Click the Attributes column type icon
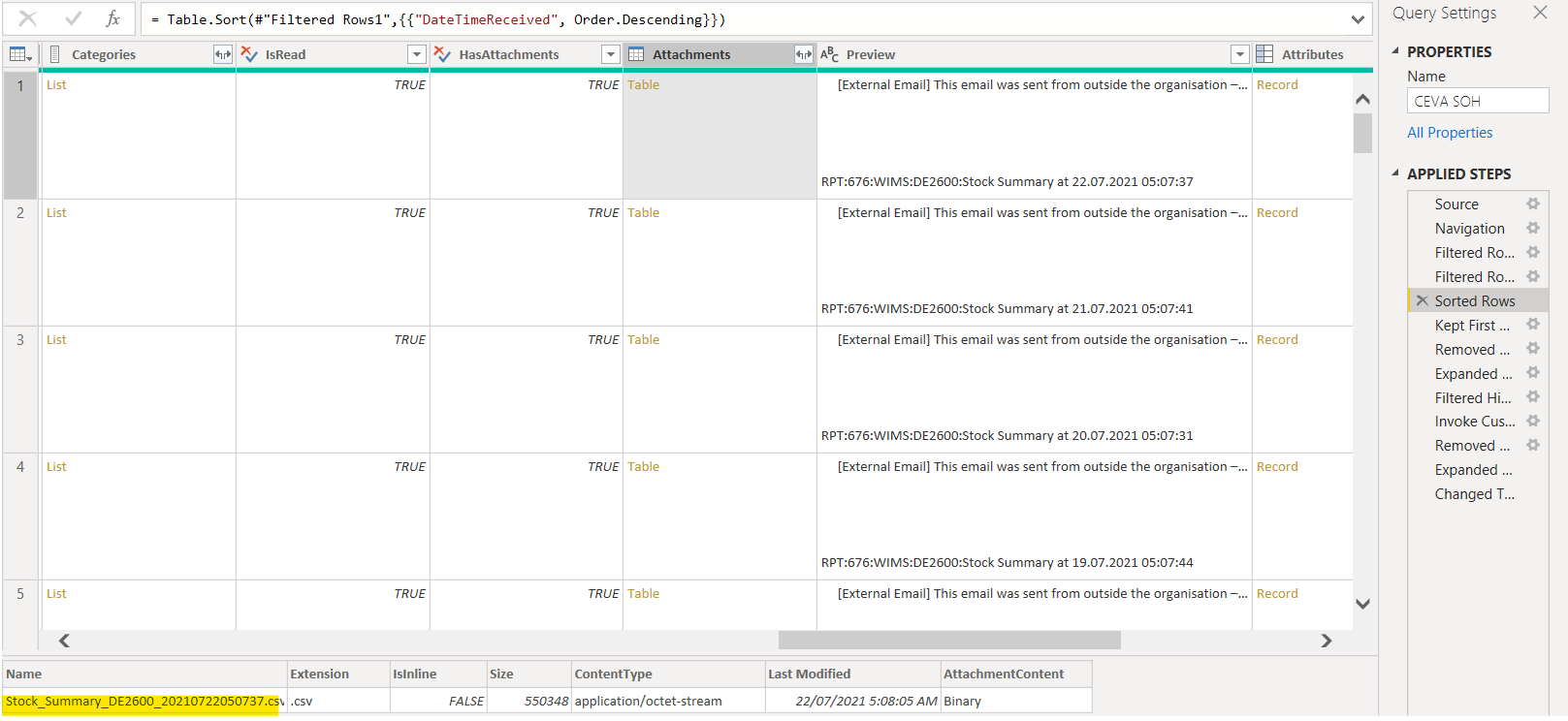 click(x=1264, y=54)
